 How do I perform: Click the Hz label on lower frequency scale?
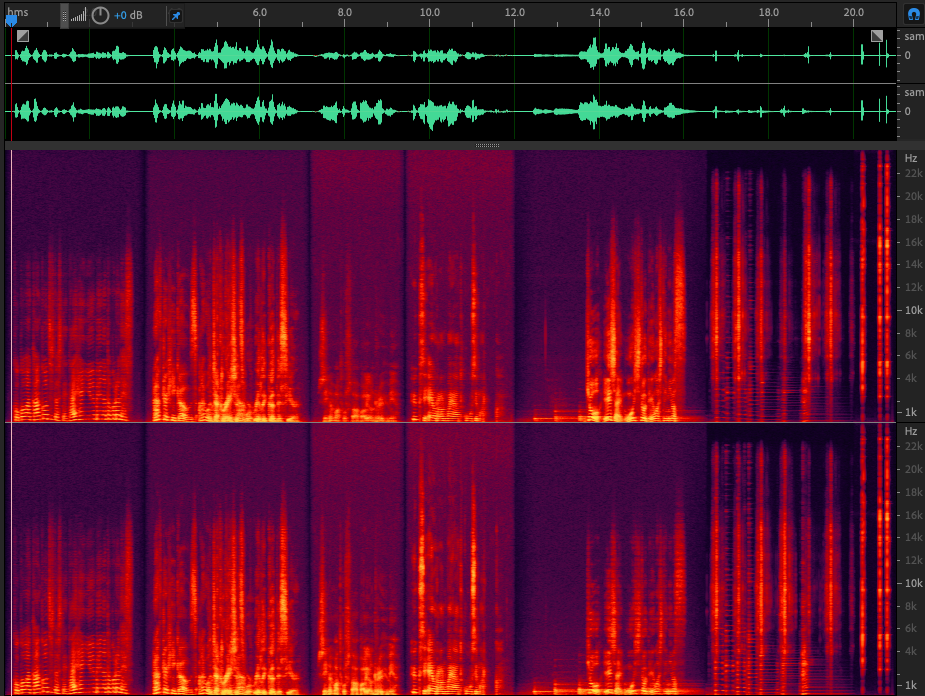pyautogui.click(x=911, y=431)
